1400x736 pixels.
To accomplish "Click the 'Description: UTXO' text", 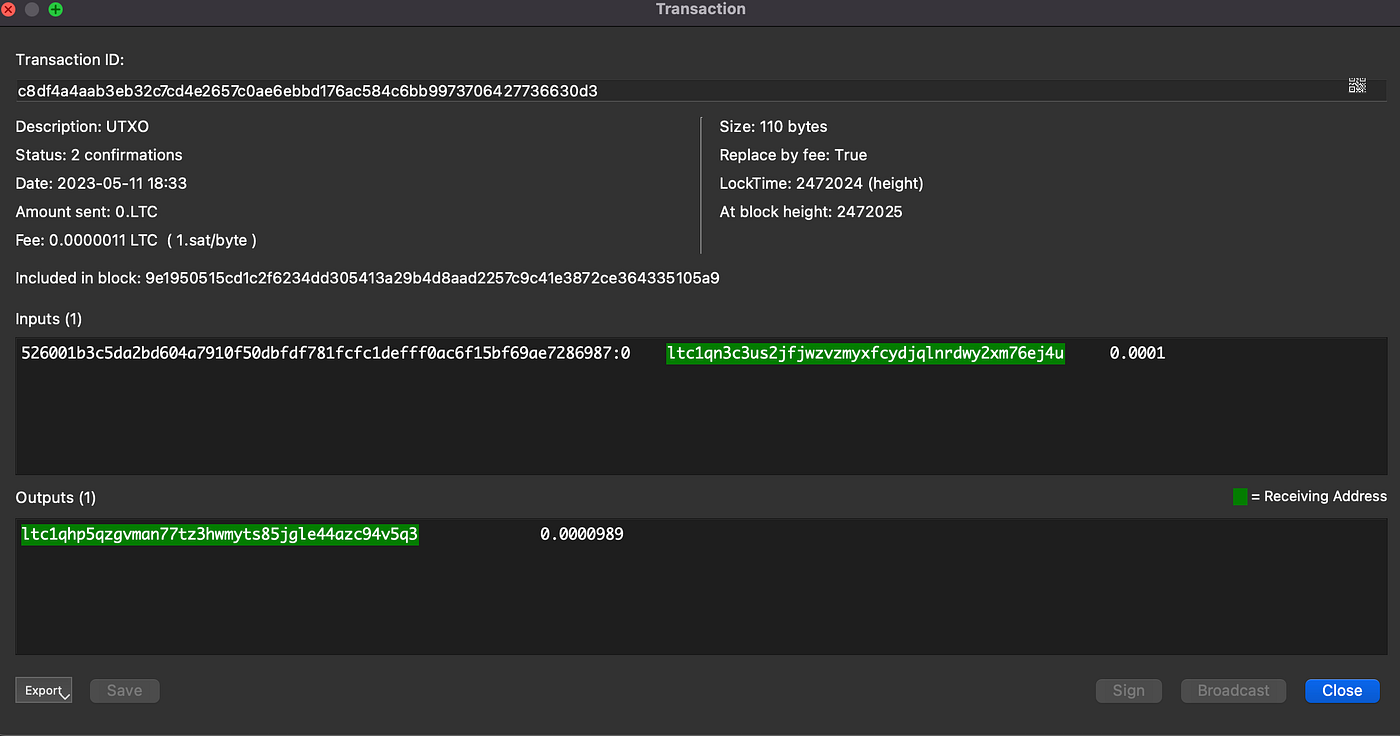I will coord(82,127).
